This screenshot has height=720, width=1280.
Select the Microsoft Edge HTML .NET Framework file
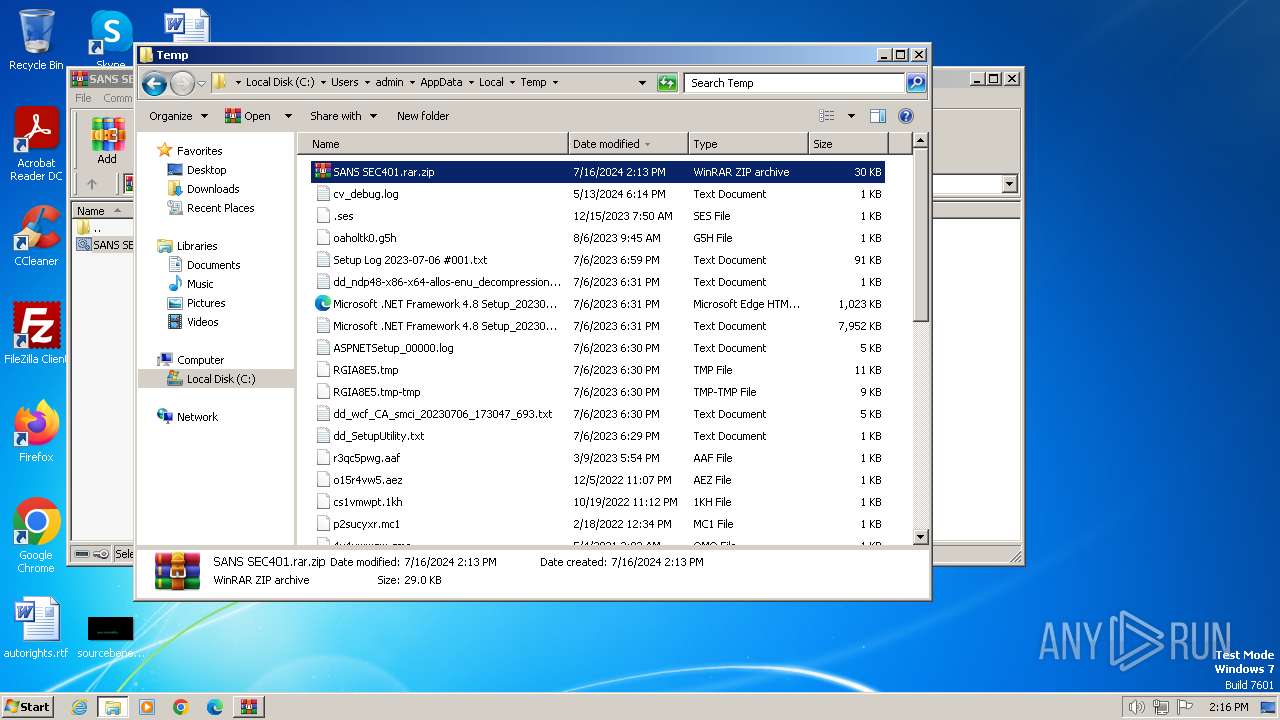597,304
